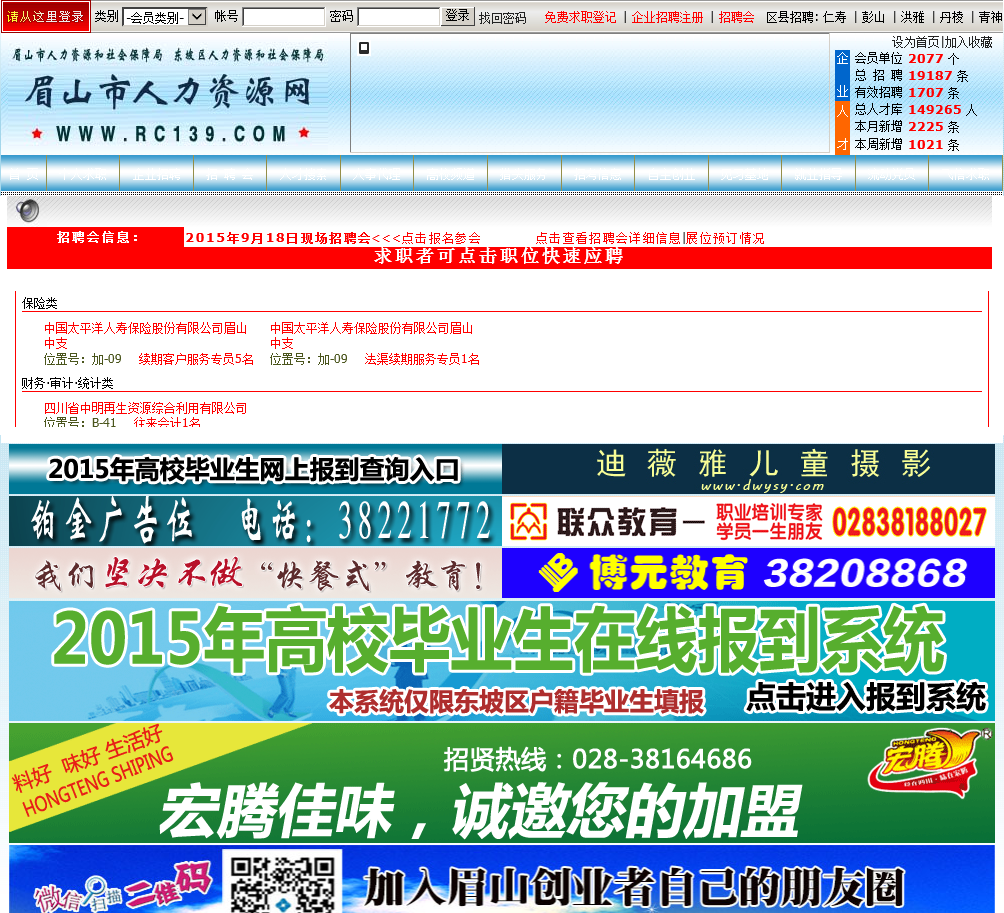Click 加入收藏 link

pyautogui.click(x=968, y=42)
